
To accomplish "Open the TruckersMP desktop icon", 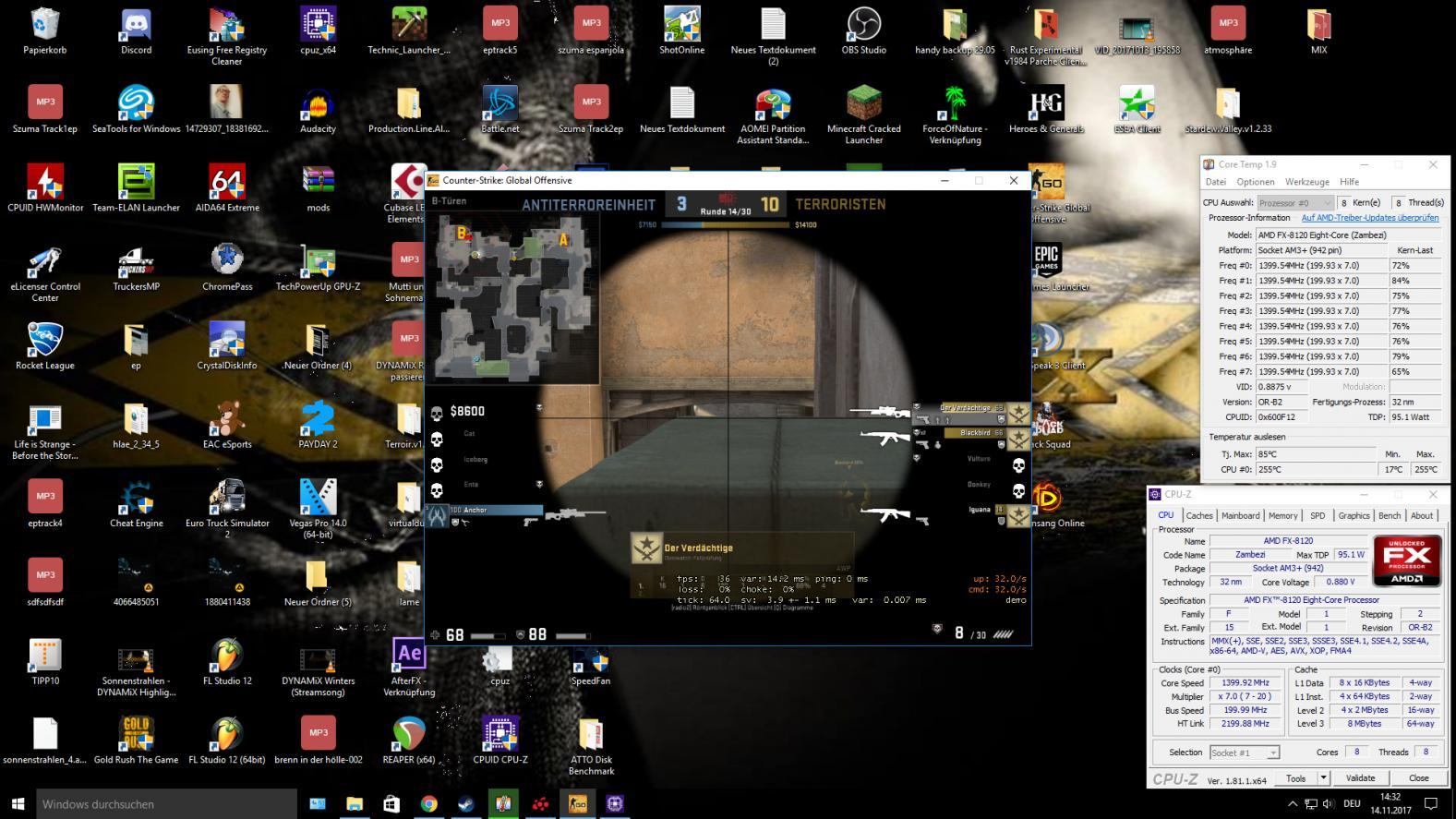I will pyautogui.click(x=136, y=268).
